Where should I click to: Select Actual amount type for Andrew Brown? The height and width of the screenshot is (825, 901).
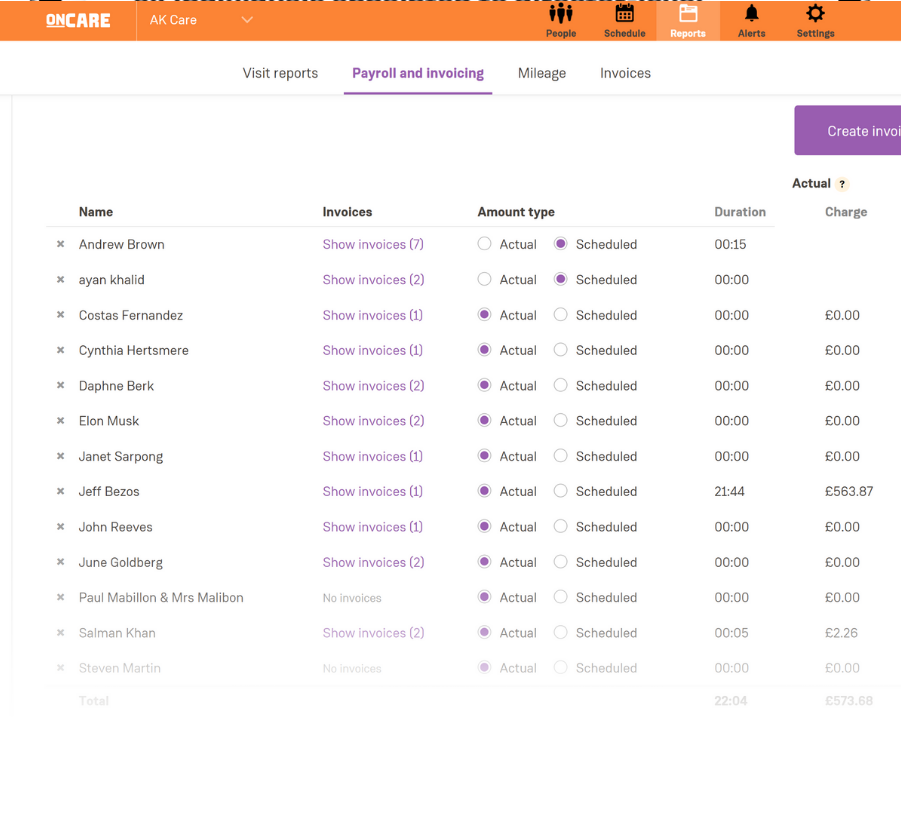[485, 244]
